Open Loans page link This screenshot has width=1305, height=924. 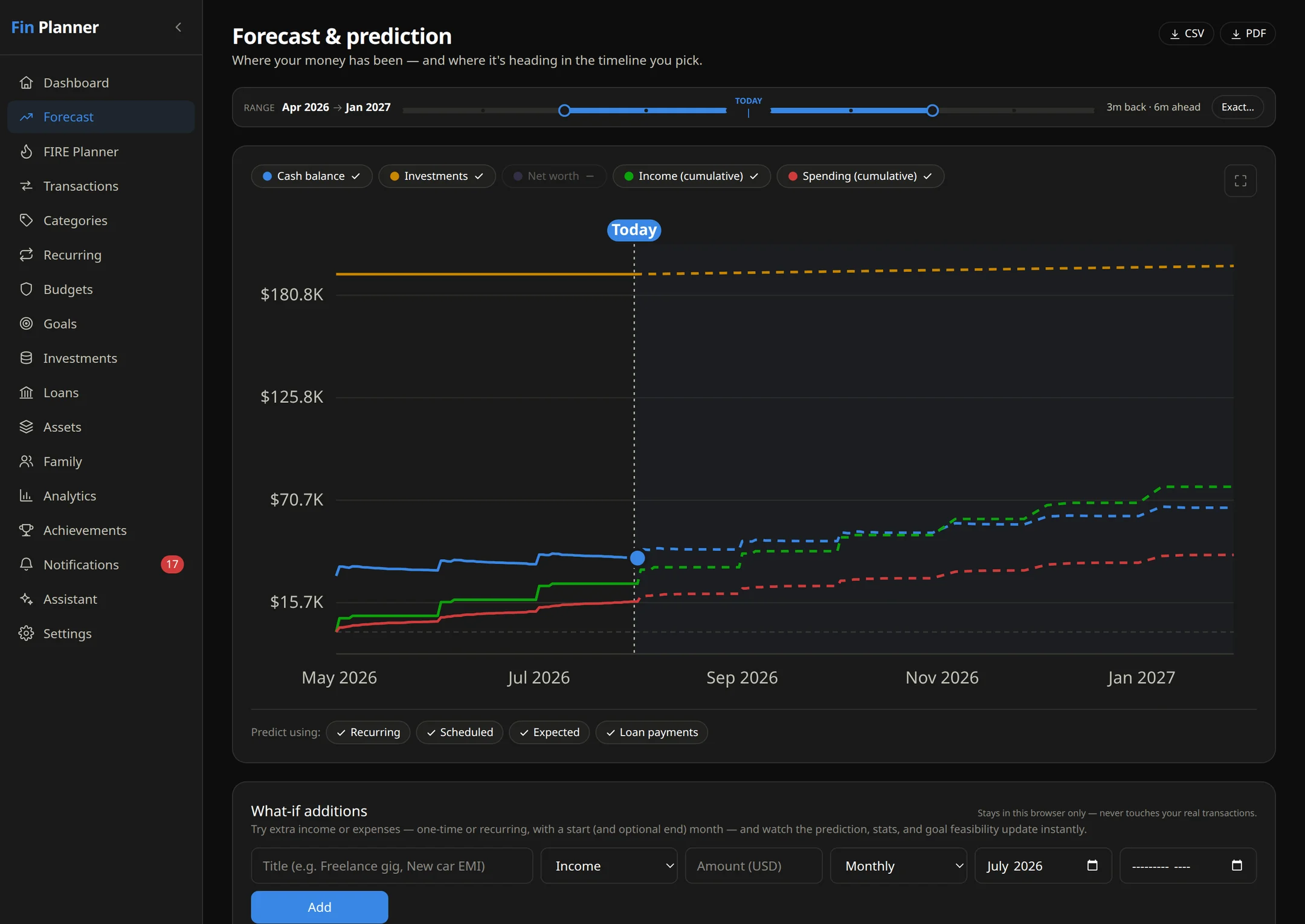coord(101,393)
